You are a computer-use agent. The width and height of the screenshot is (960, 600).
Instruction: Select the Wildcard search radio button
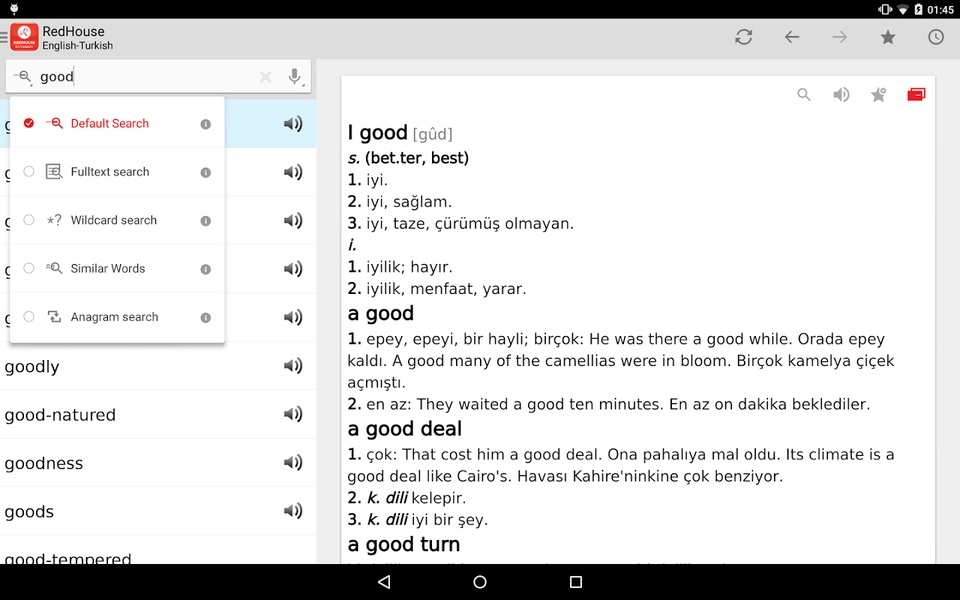(29, 220)
